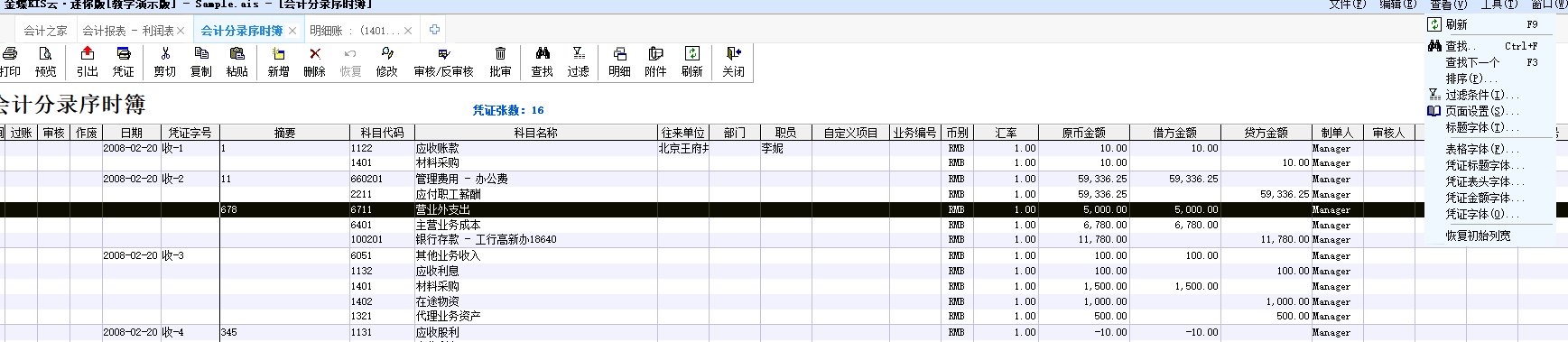Switch to the 会计之家 tab
This screenshot has height=342, width=1568.
(45, 31)
